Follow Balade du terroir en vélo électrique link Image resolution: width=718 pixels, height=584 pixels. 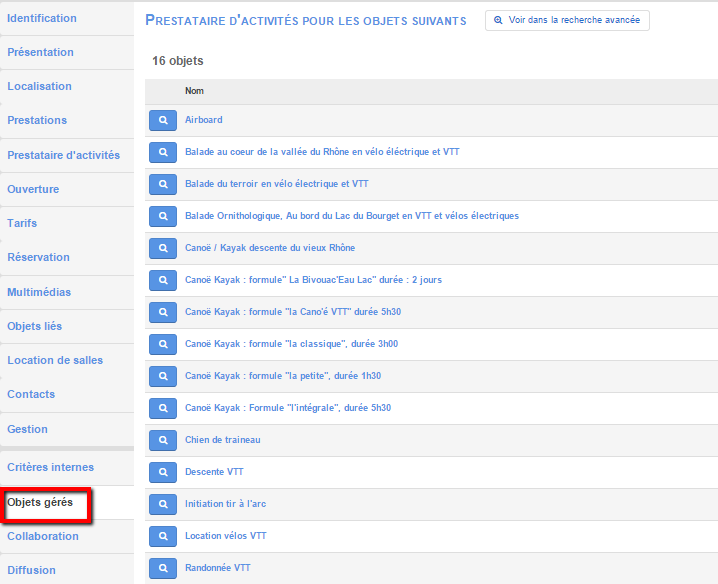click(x=277, y=184)
